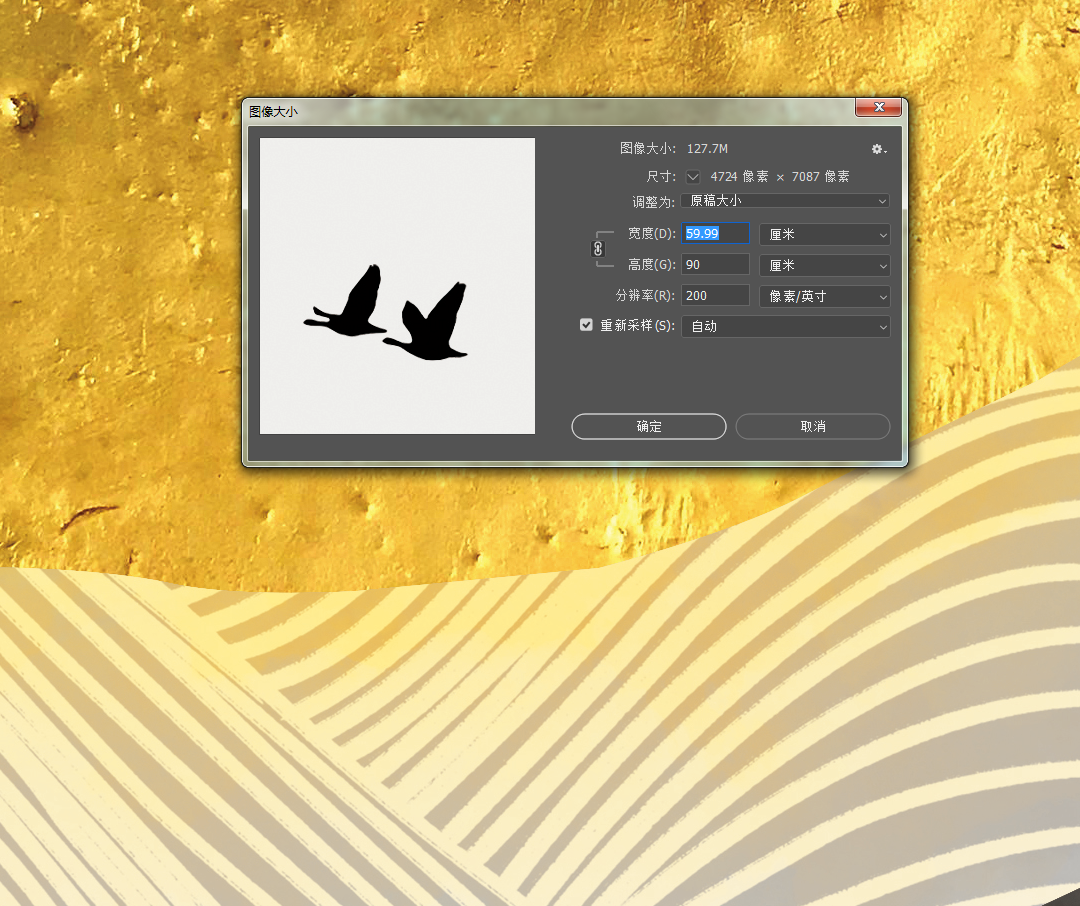The width and height of the screenshot is (1080, 906).
Task: Toggle the constrain proportions chain link icon
Action: [x=598, y=249]
